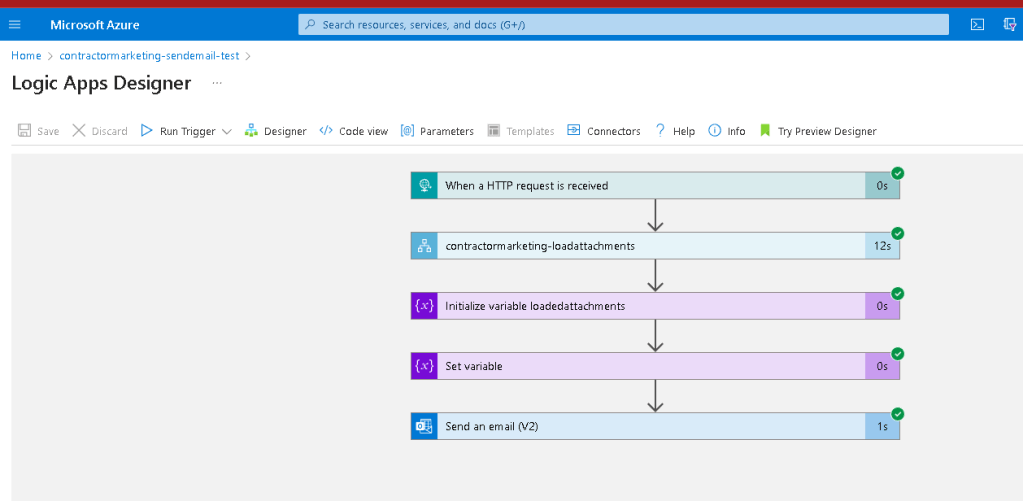This screenshot has width=1023, height=501.
Task: Click the contractormarketing-loadattachments workflow icon
Action: click(x=424, y=246)
